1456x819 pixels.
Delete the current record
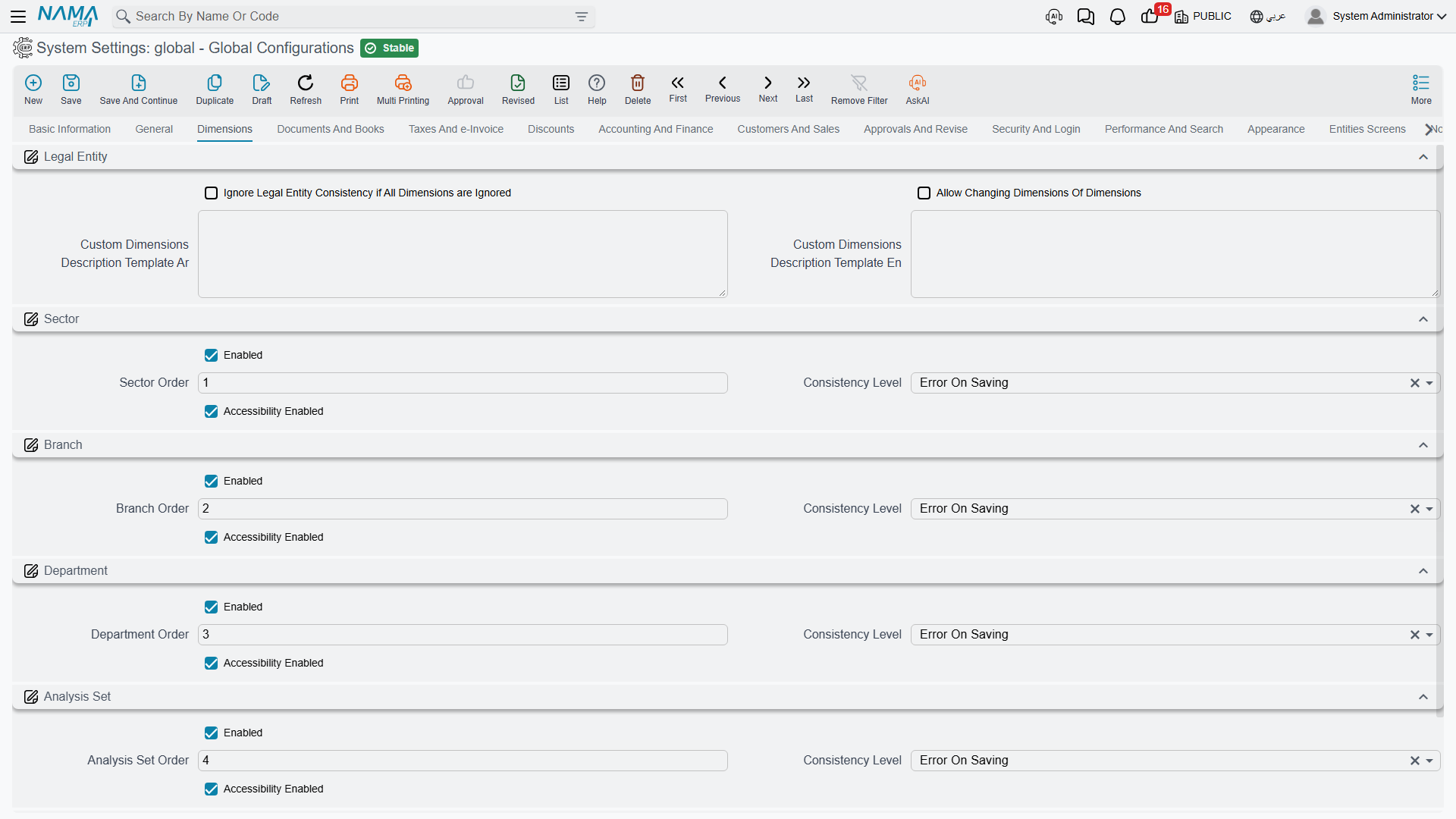(638, 89)
